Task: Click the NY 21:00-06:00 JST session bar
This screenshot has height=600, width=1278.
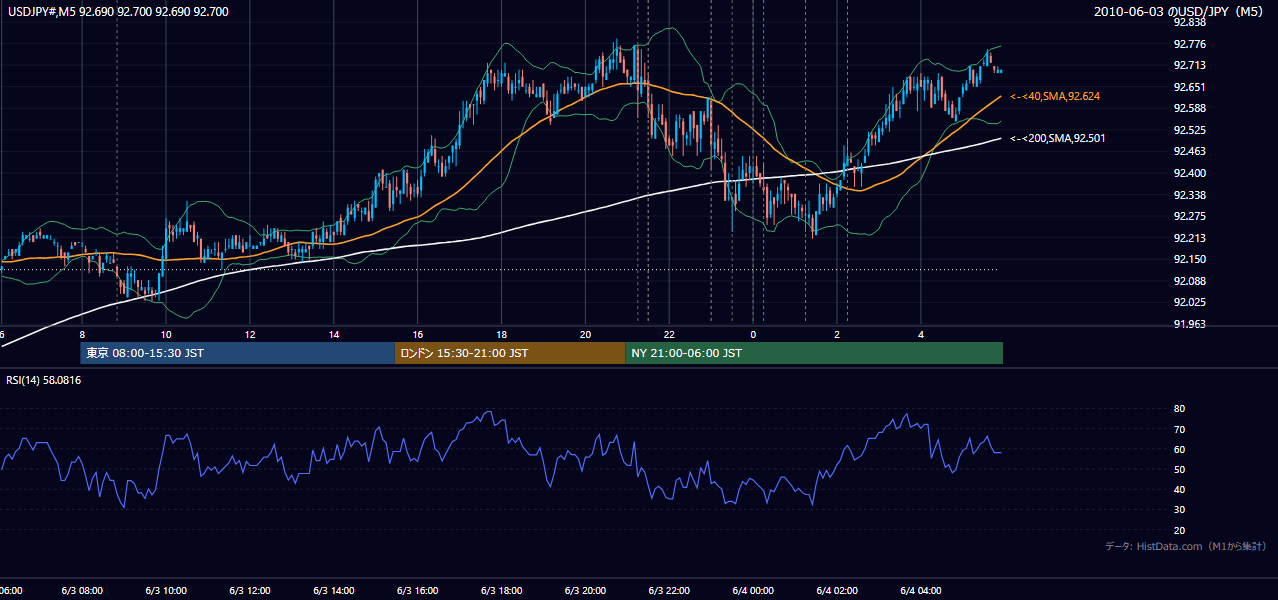Action: pyautogui.click(x=814, y=353)
